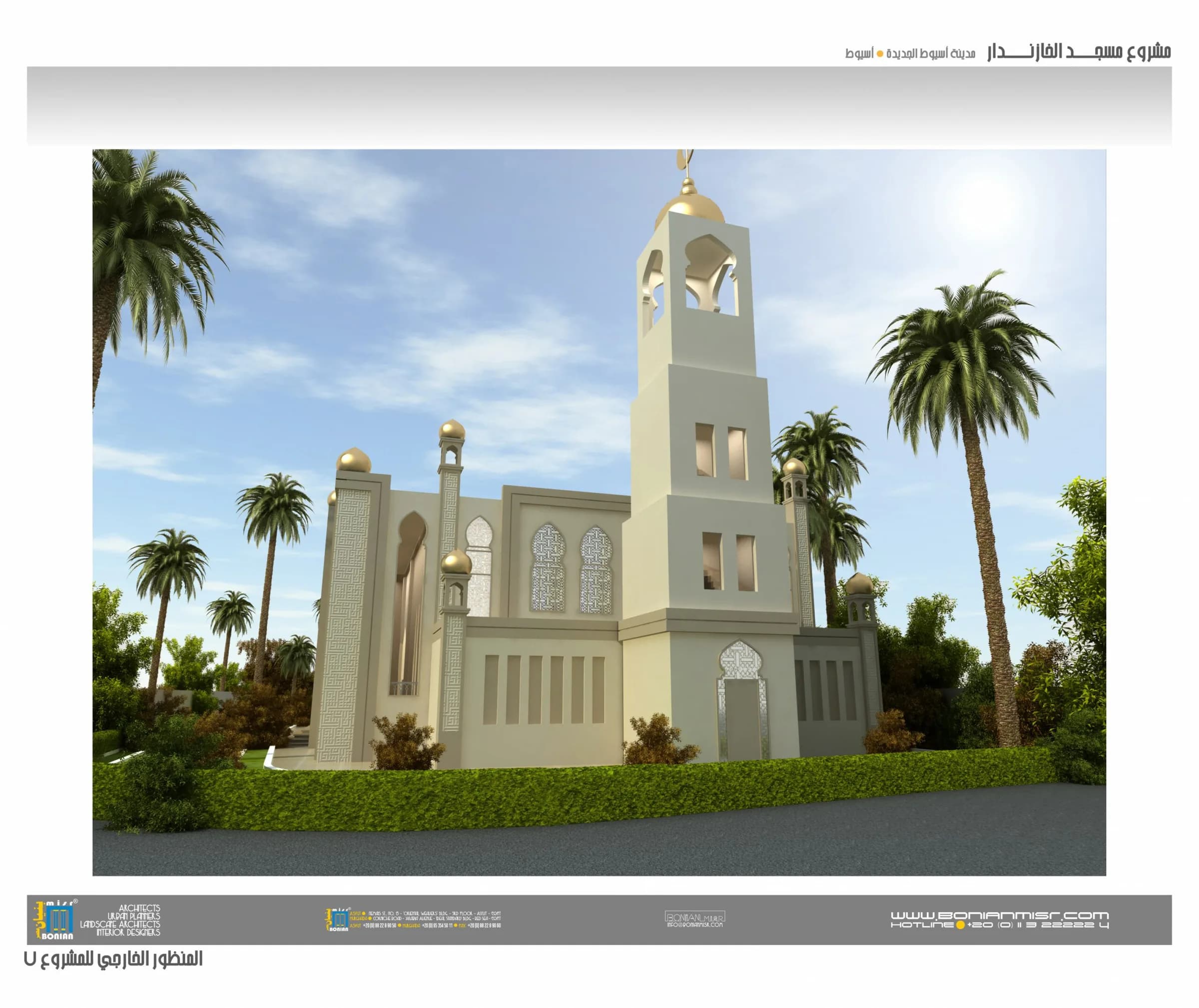Click the small Bonian logo beside the addresses
Screen dimensions: 1199x1008
(x=337, y=920)
